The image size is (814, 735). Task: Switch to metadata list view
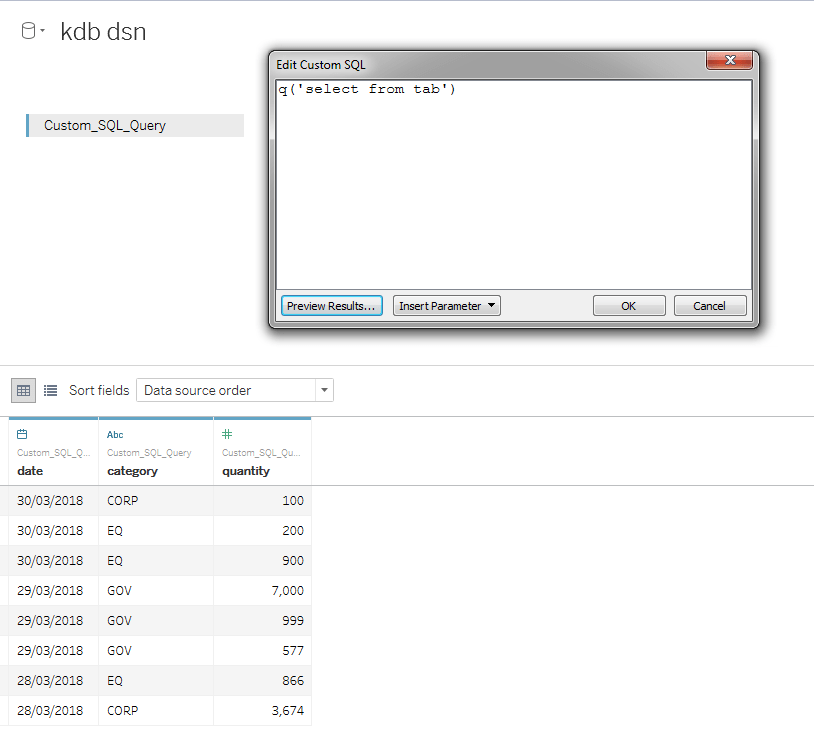point(50,390)
